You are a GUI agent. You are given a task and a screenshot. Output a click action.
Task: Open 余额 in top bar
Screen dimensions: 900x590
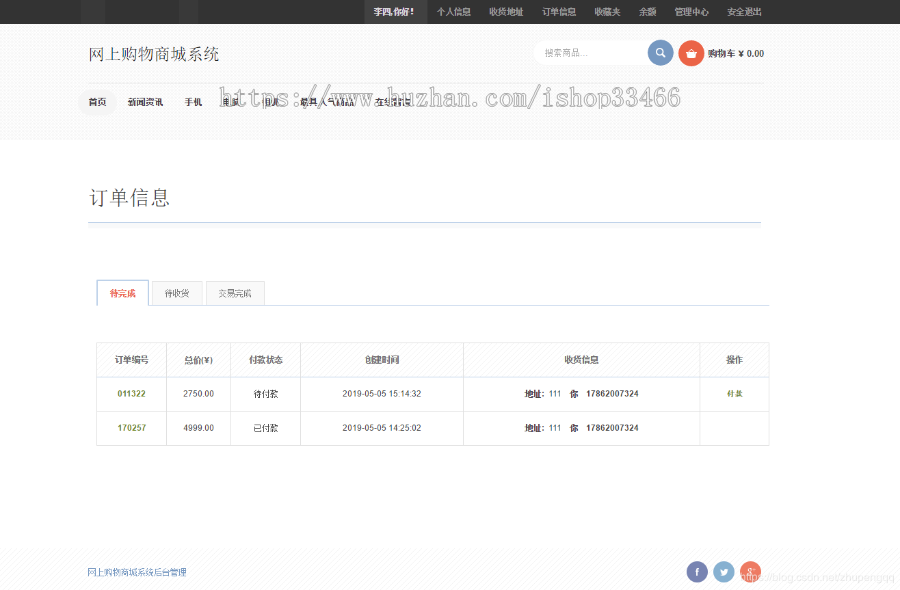[x=647, y=11]
